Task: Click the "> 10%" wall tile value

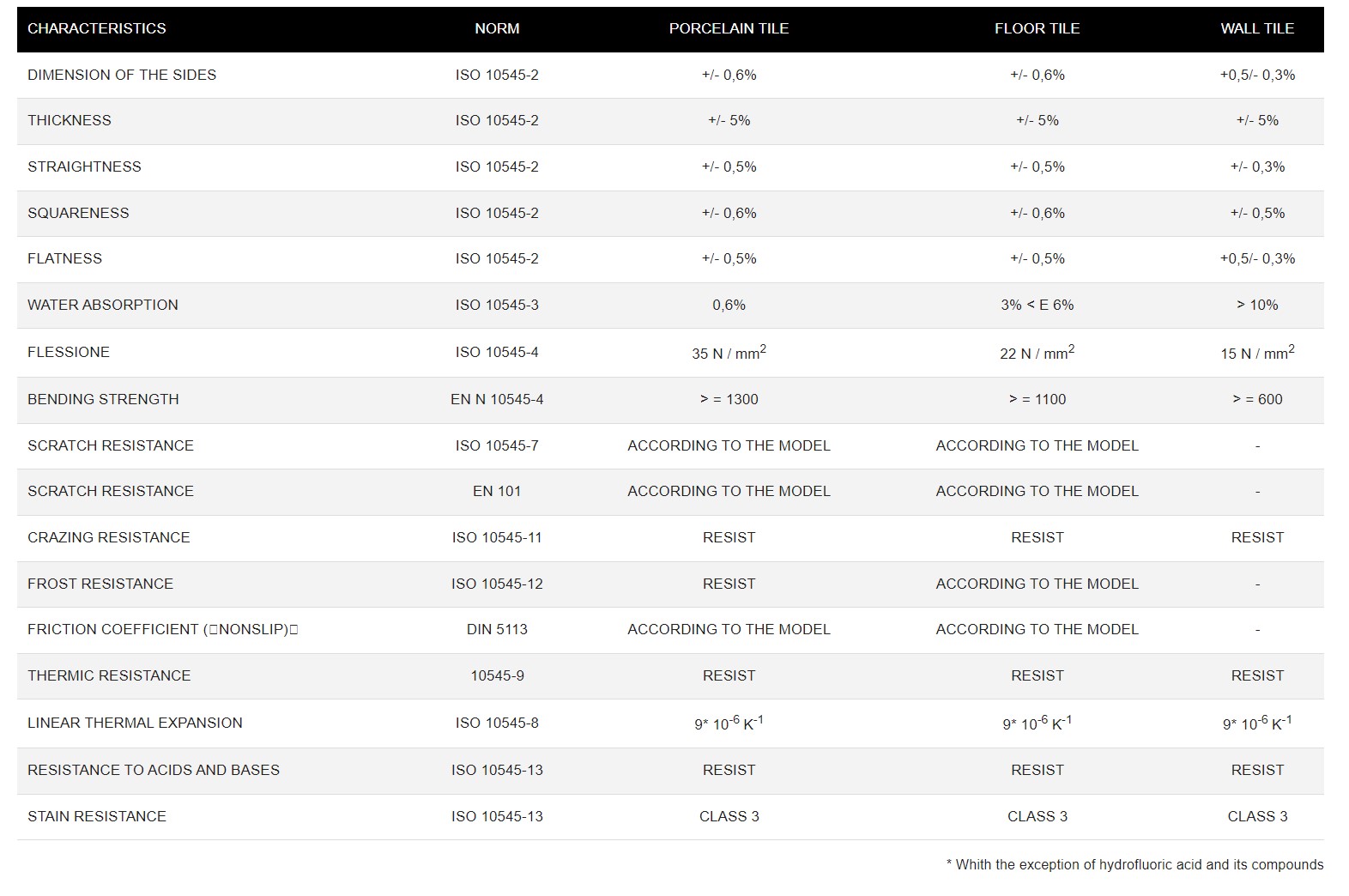Action: (x=1257, y=305)
